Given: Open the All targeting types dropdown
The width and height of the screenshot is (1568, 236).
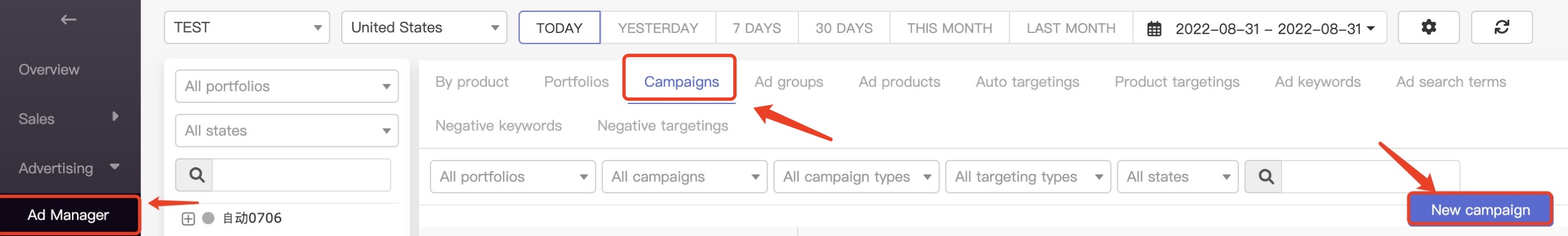Looking at the screenshot, I should [1027, 177].
